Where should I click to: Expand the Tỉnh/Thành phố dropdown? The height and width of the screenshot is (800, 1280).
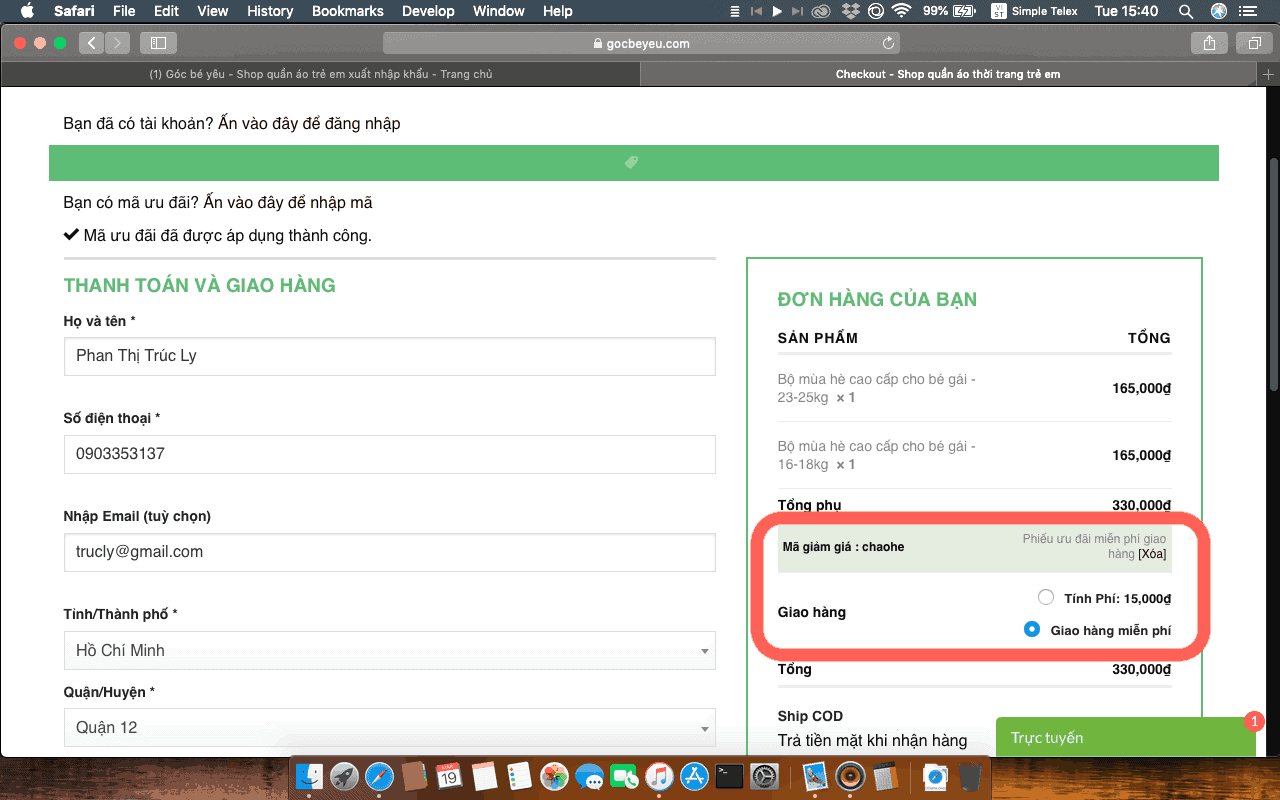click(x=389, y=651)
